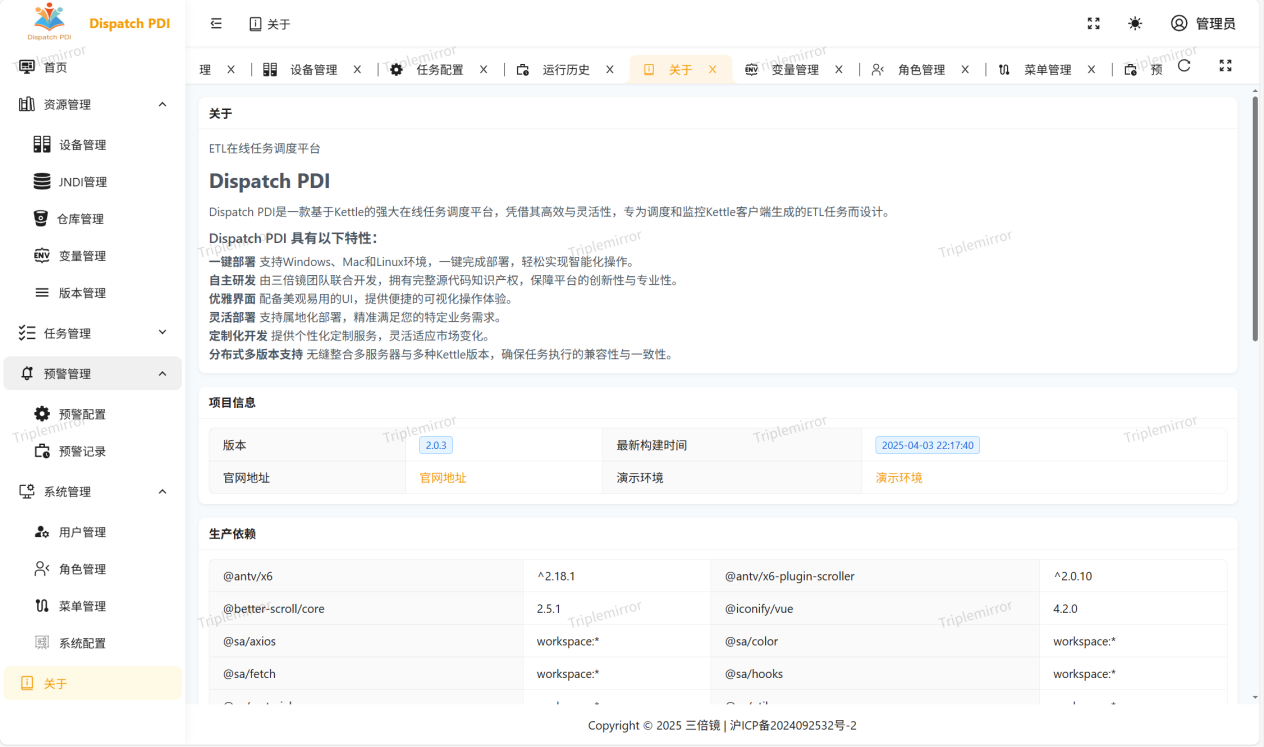Close the 任务配置 tab
Image resolution: width=1264 pixels, height=747 pixels.
click(x=483, y=70)
